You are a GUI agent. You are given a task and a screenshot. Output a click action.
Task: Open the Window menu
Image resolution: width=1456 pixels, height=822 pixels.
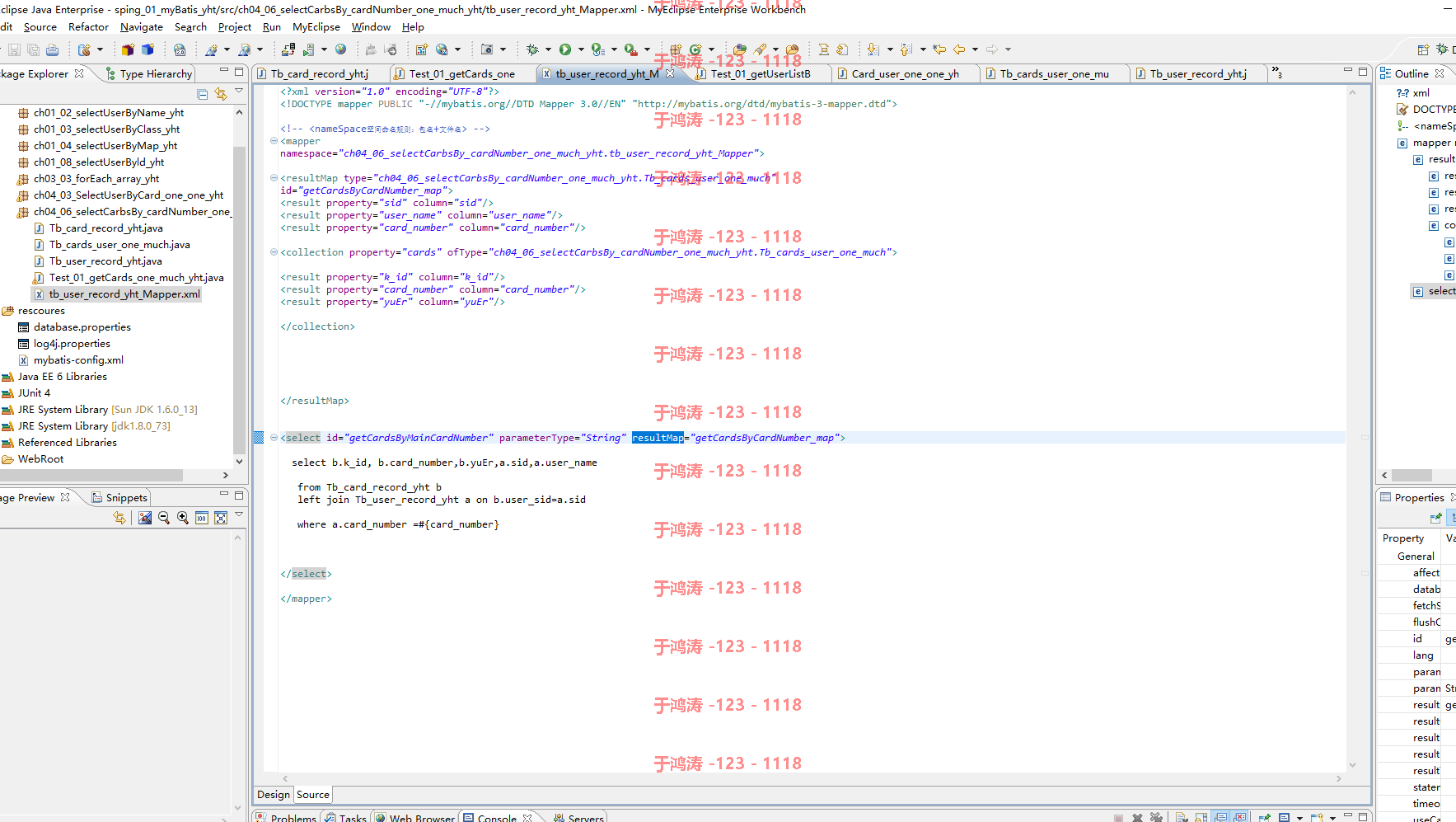371,27
